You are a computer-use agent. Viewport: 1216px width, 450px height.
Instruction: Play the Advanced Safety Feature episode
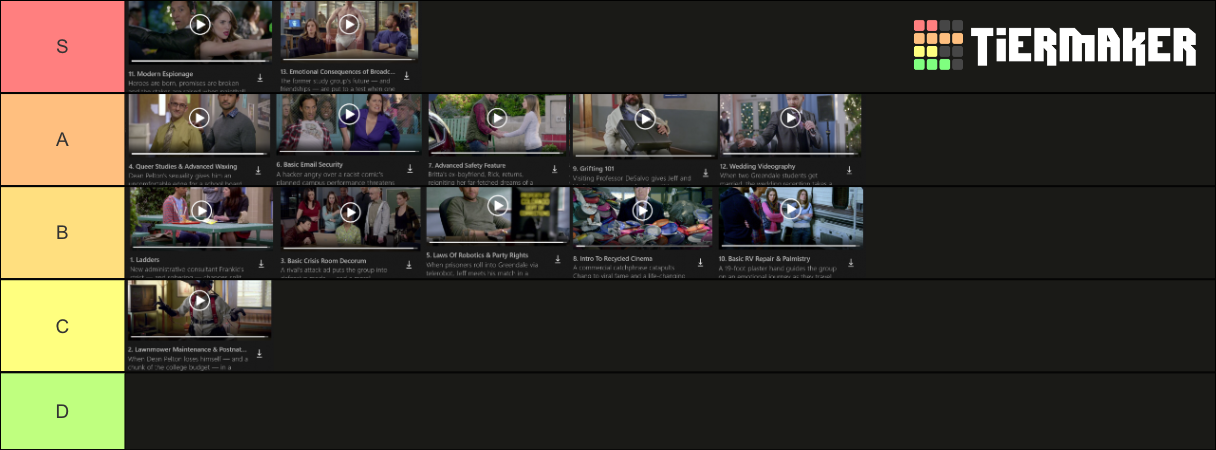point(496,117)
